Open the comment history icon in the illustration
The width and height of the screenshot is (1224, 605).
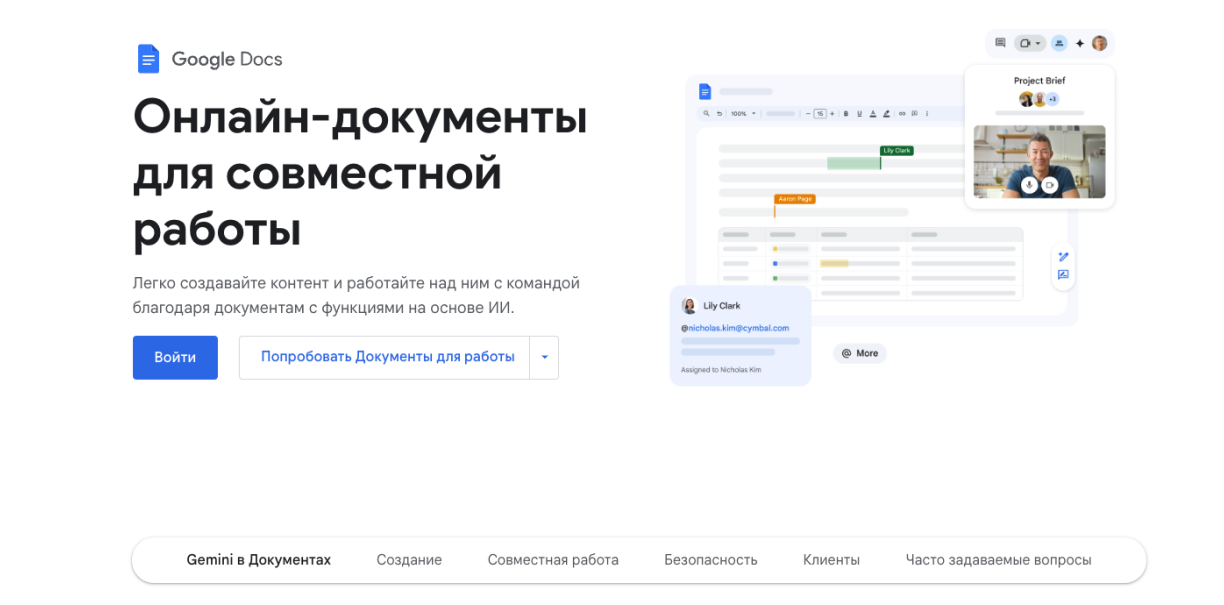click(1000, 43)
